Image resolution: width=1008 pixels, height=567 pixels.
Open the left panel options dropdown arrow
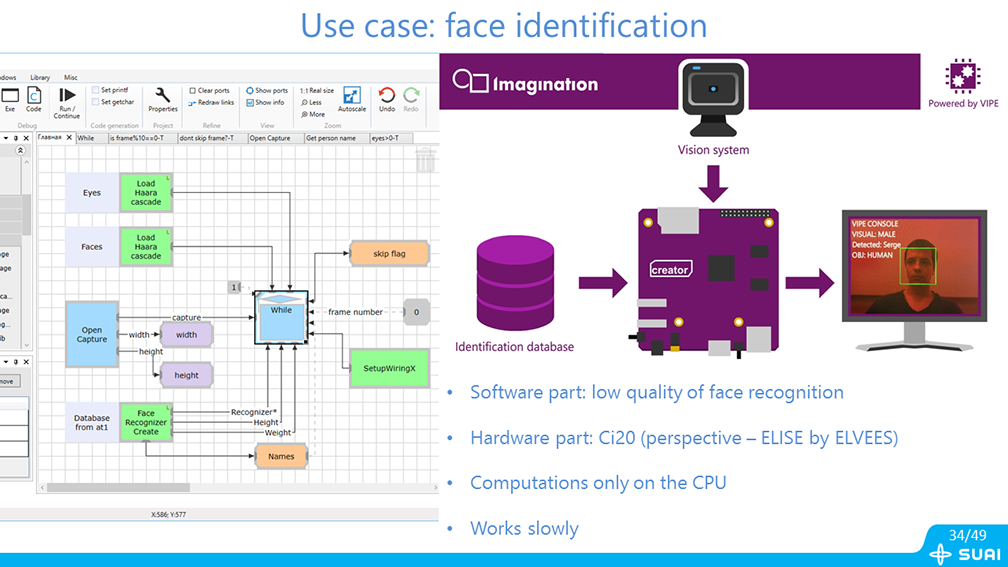[x=6, y=137]
